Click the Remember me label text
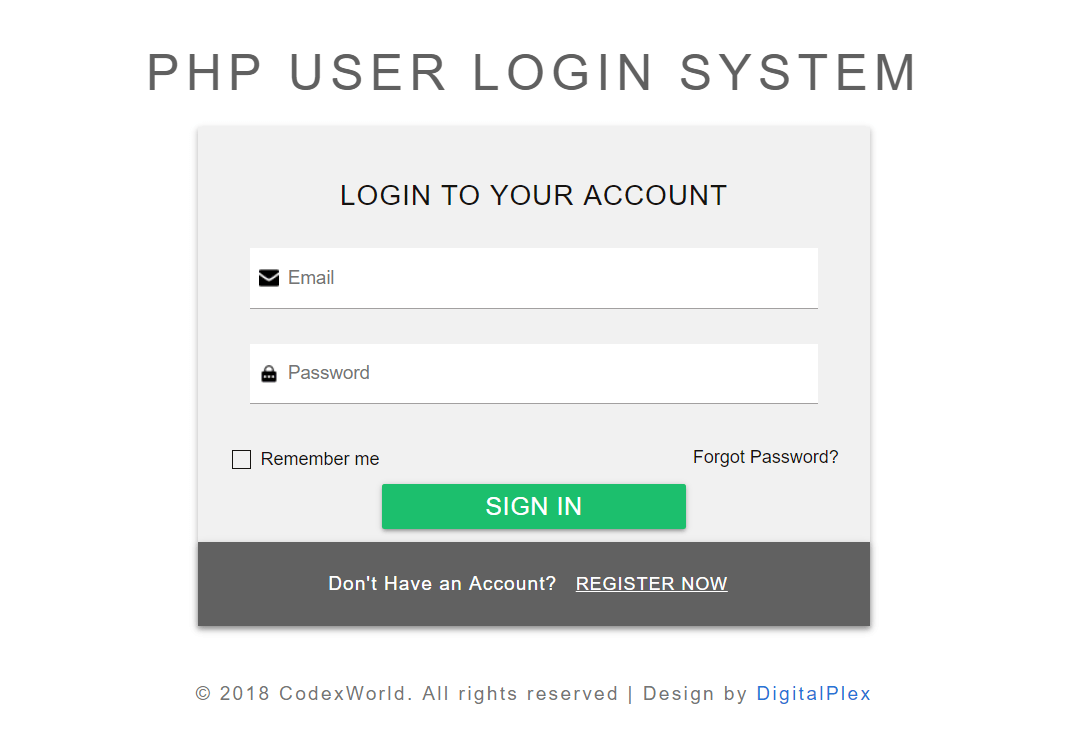The image size is (1074, 753). tap(319, 458)
